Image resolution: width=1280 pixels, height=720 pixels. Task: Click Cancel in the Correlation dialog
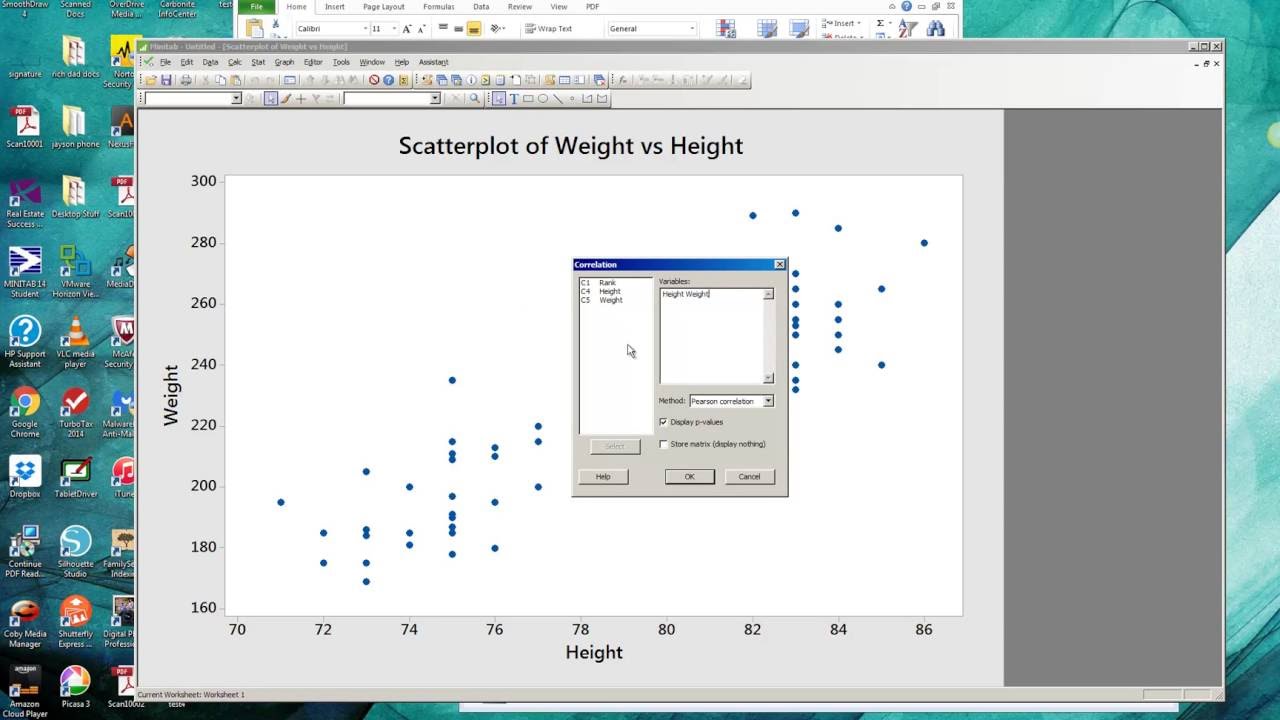(749, 477)
